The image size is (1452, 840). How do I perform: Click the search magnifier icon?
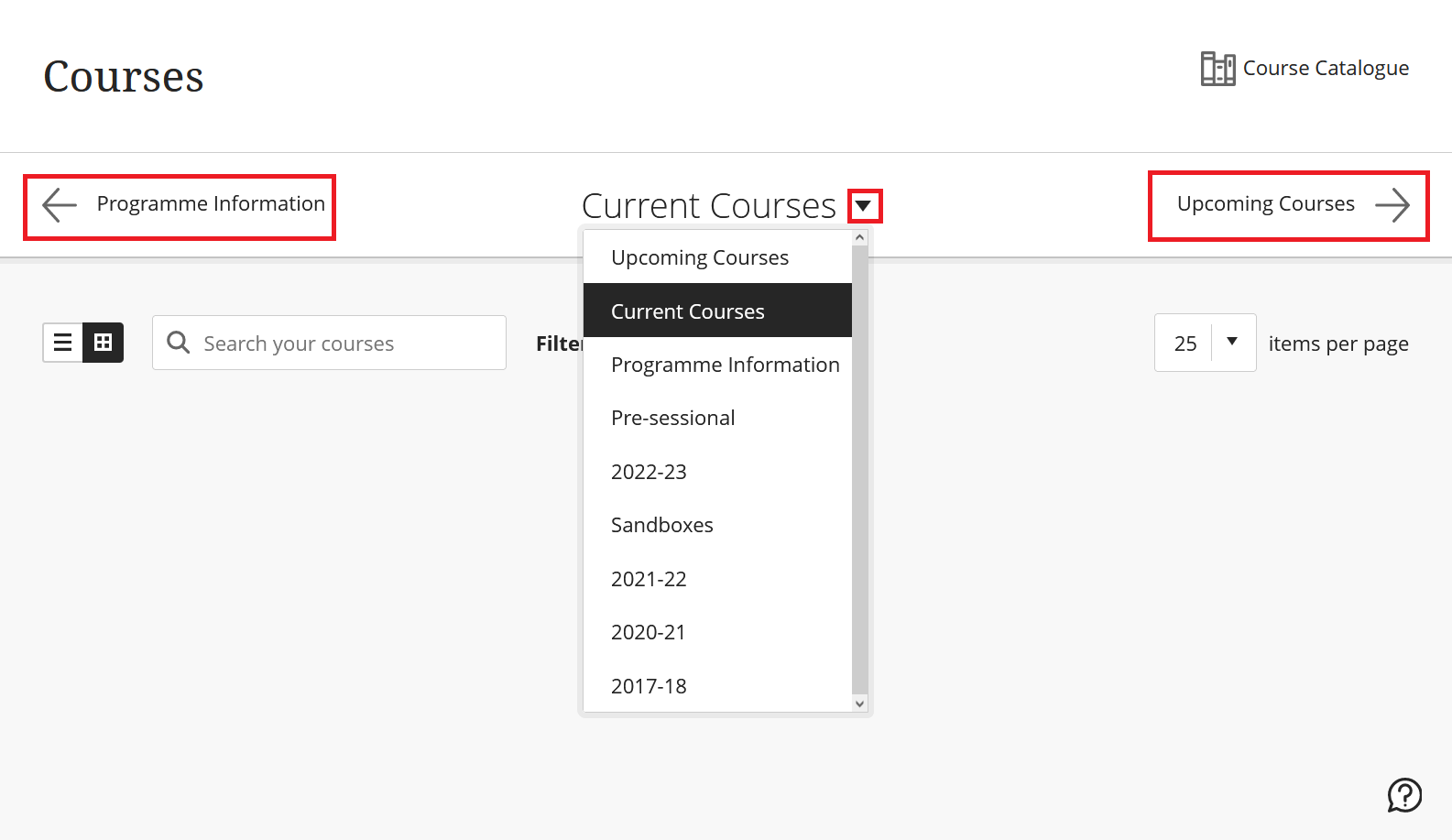[179, 342]
